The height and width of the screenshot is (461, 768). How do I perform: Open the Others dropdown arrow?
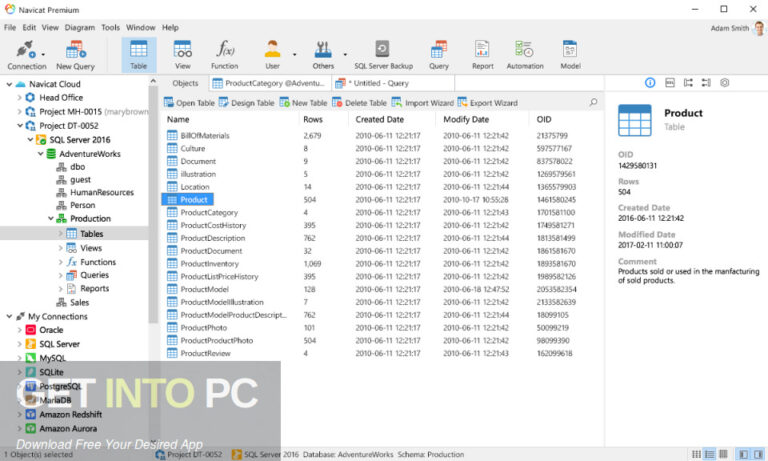coord(345,54)
